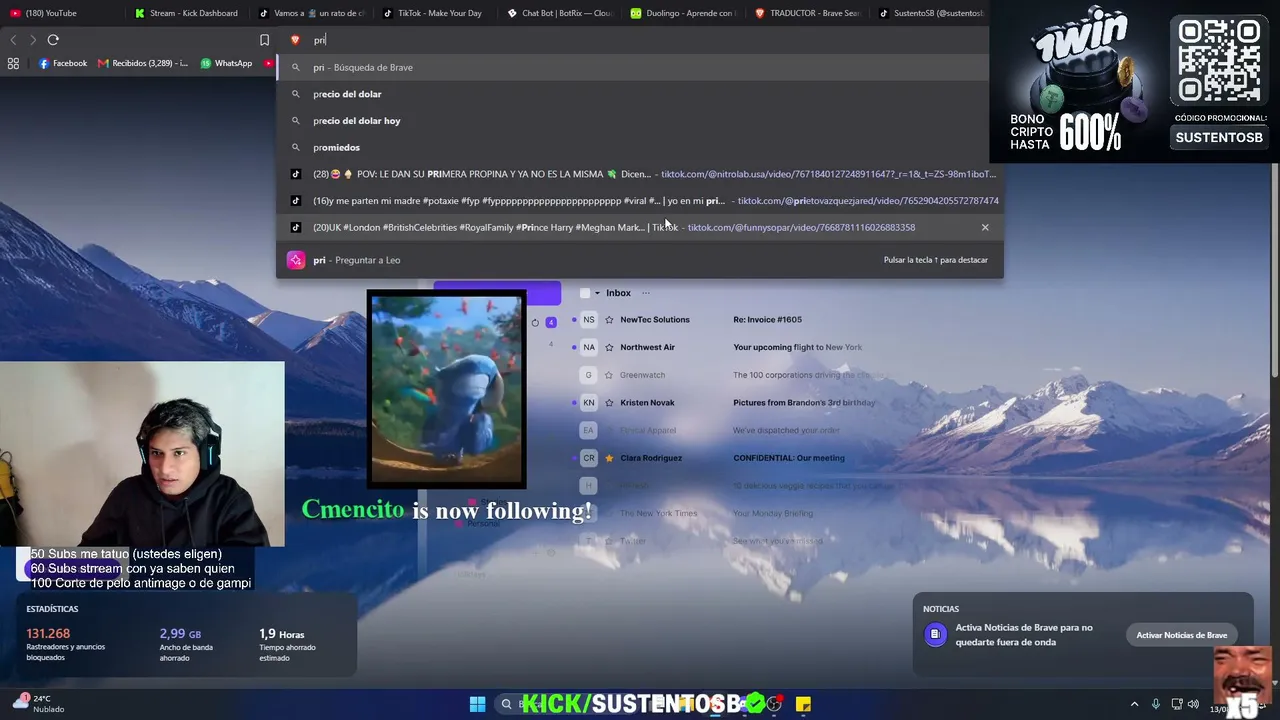
Task: Open the Chat Bot | BotRix tab
Action: 558,13
